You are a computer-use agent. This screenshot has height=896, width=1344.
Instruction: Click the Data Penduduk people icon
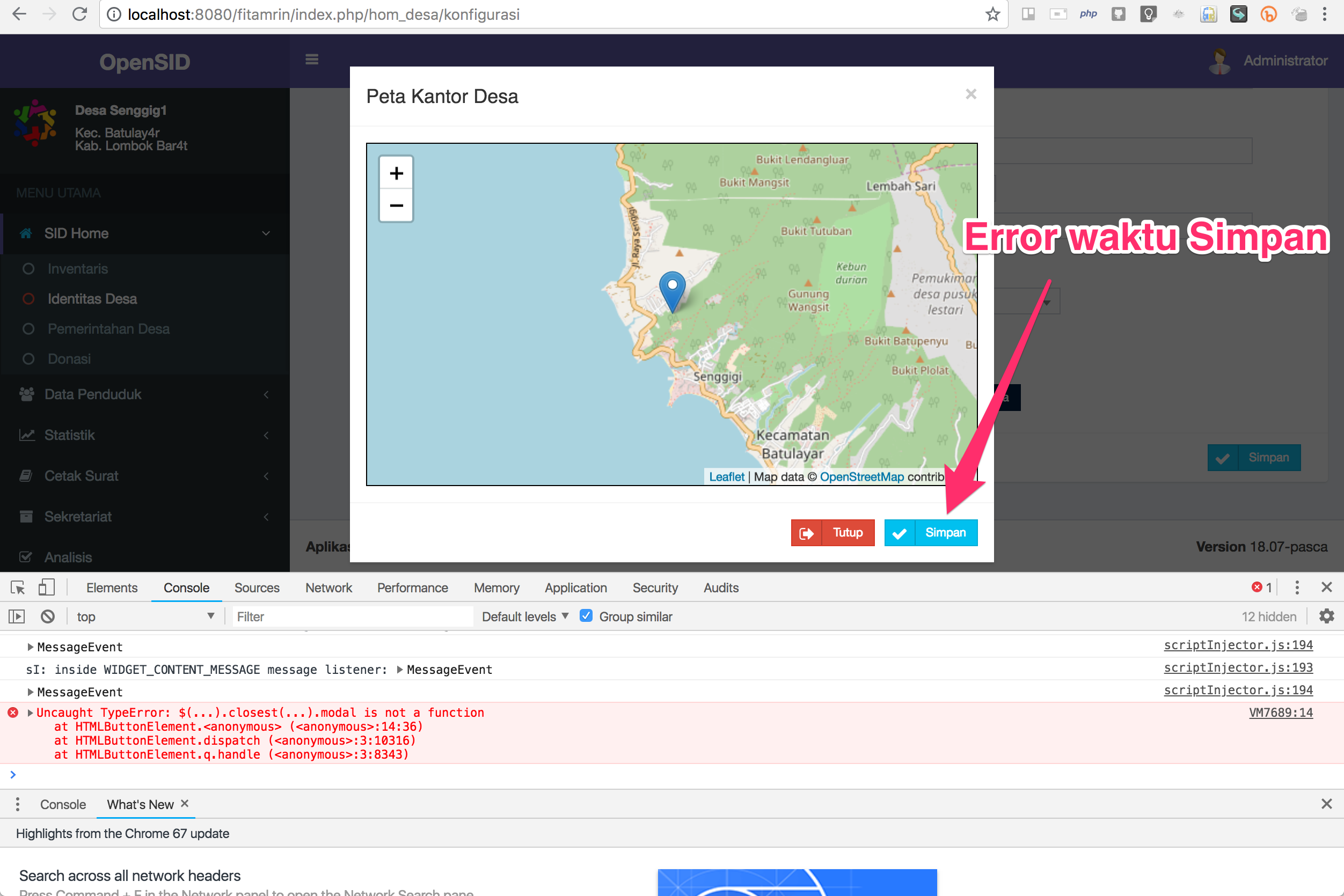coord(26,394)
